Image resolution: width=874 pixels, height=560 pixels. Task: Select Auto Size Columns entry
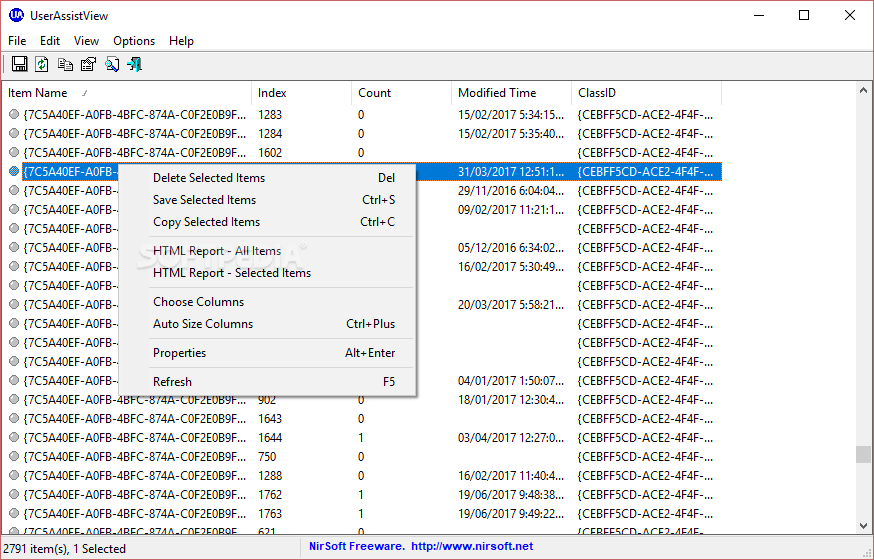point(268,324)
